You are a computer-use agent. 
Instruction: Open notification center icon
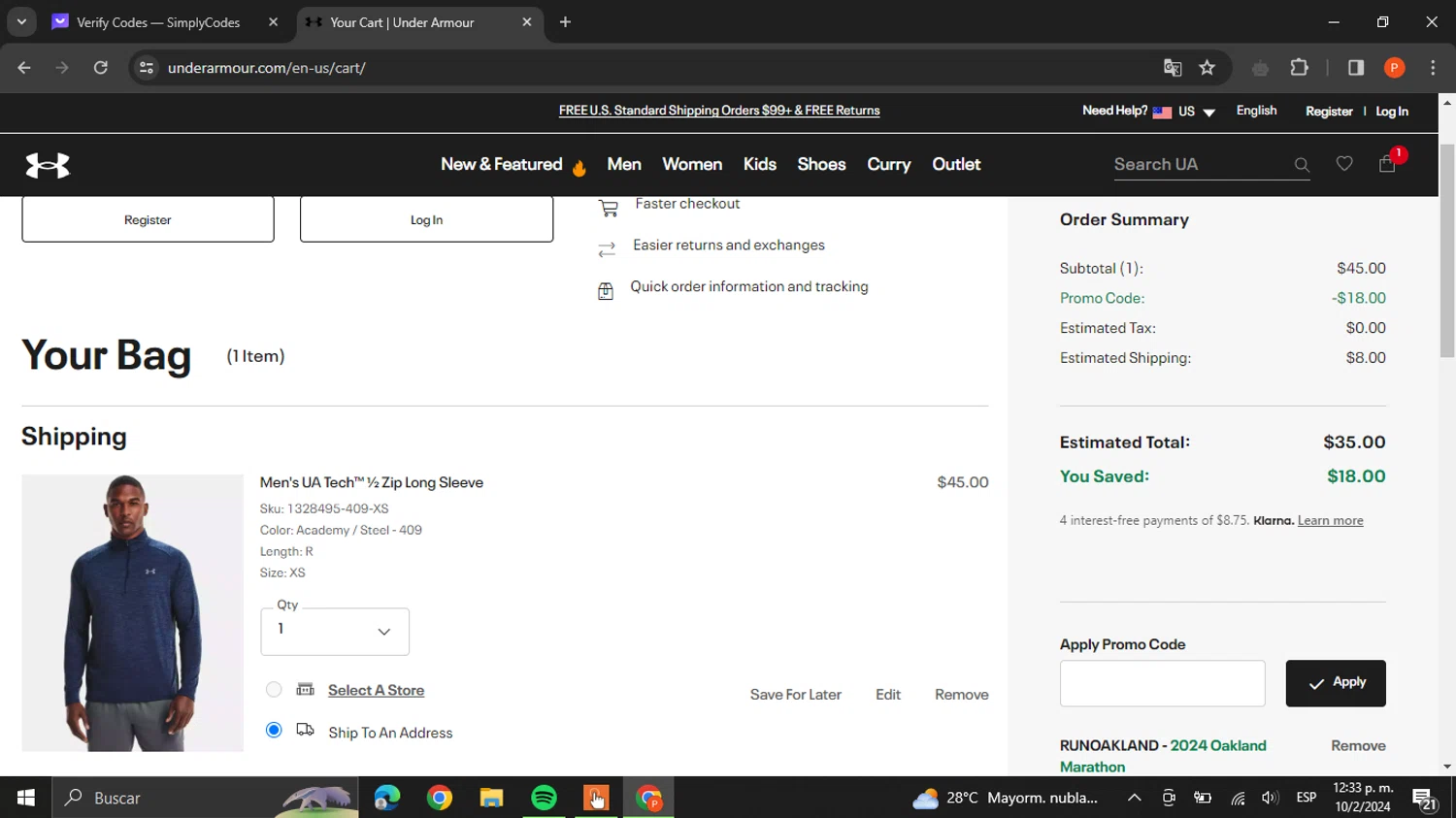(1424, 799)
